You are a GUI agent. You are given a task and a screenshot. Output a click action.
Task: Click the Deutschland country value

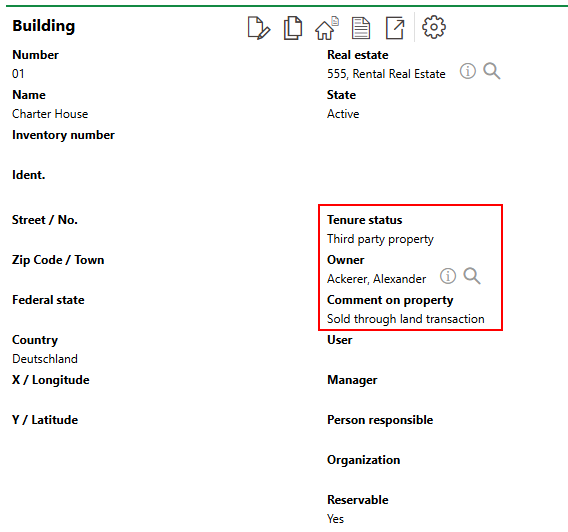click(x=45, y=359)
